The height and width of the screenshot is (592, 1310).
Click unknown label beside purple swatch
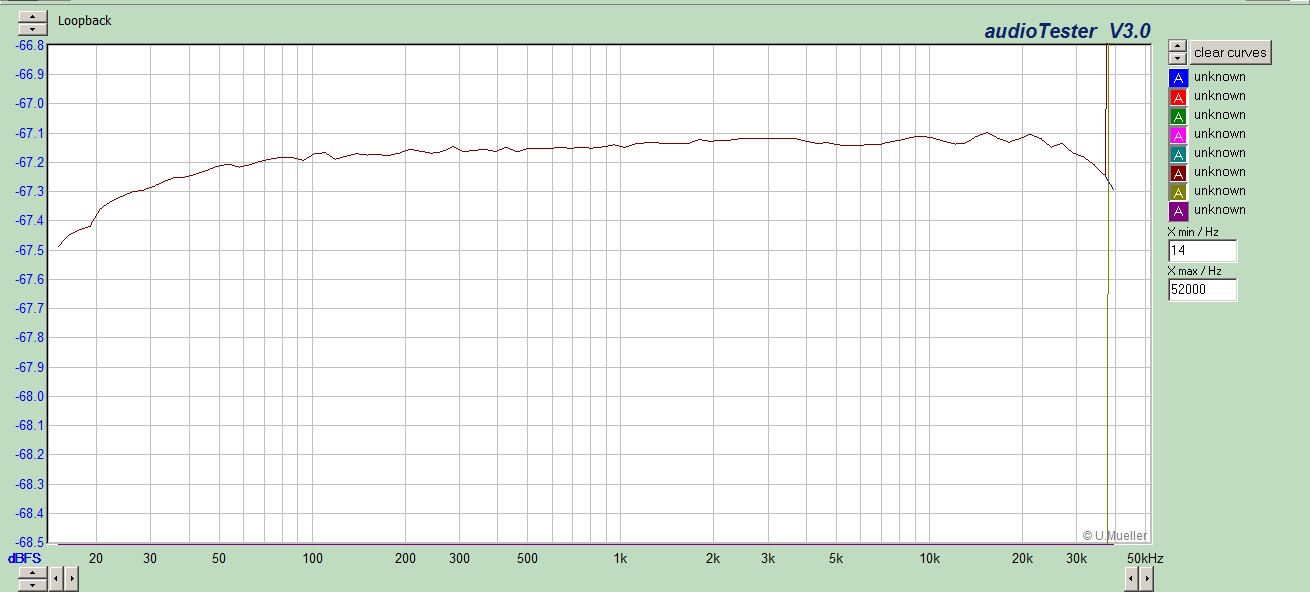point(1219,210)
